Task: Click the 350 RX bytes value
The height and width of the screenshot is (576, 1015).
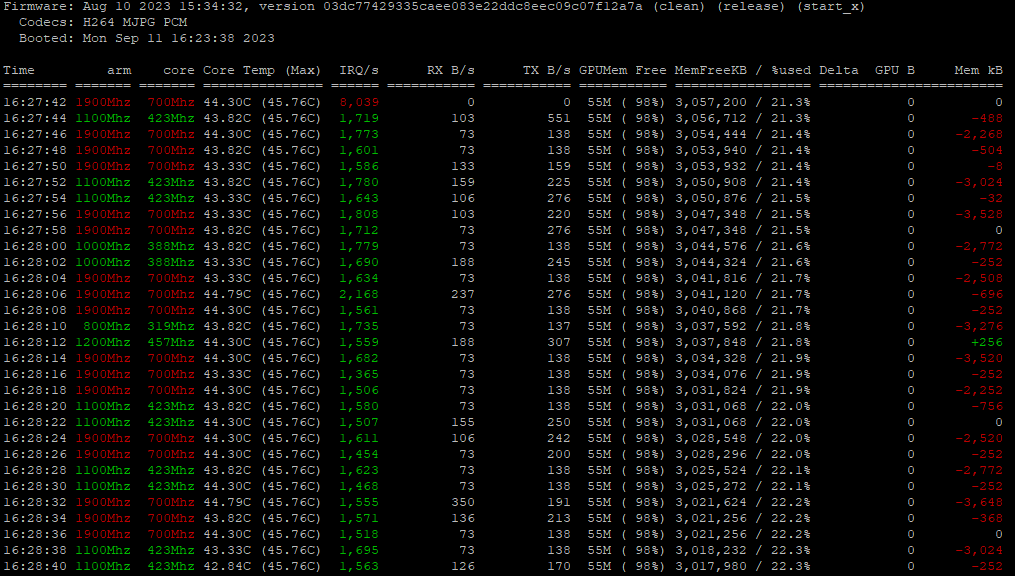Action: [x=462, y=503]
